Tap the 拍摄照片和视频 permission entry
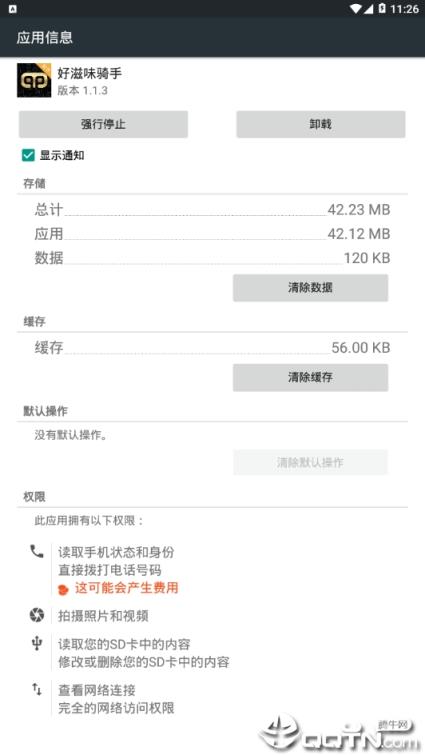 [103, 616]
